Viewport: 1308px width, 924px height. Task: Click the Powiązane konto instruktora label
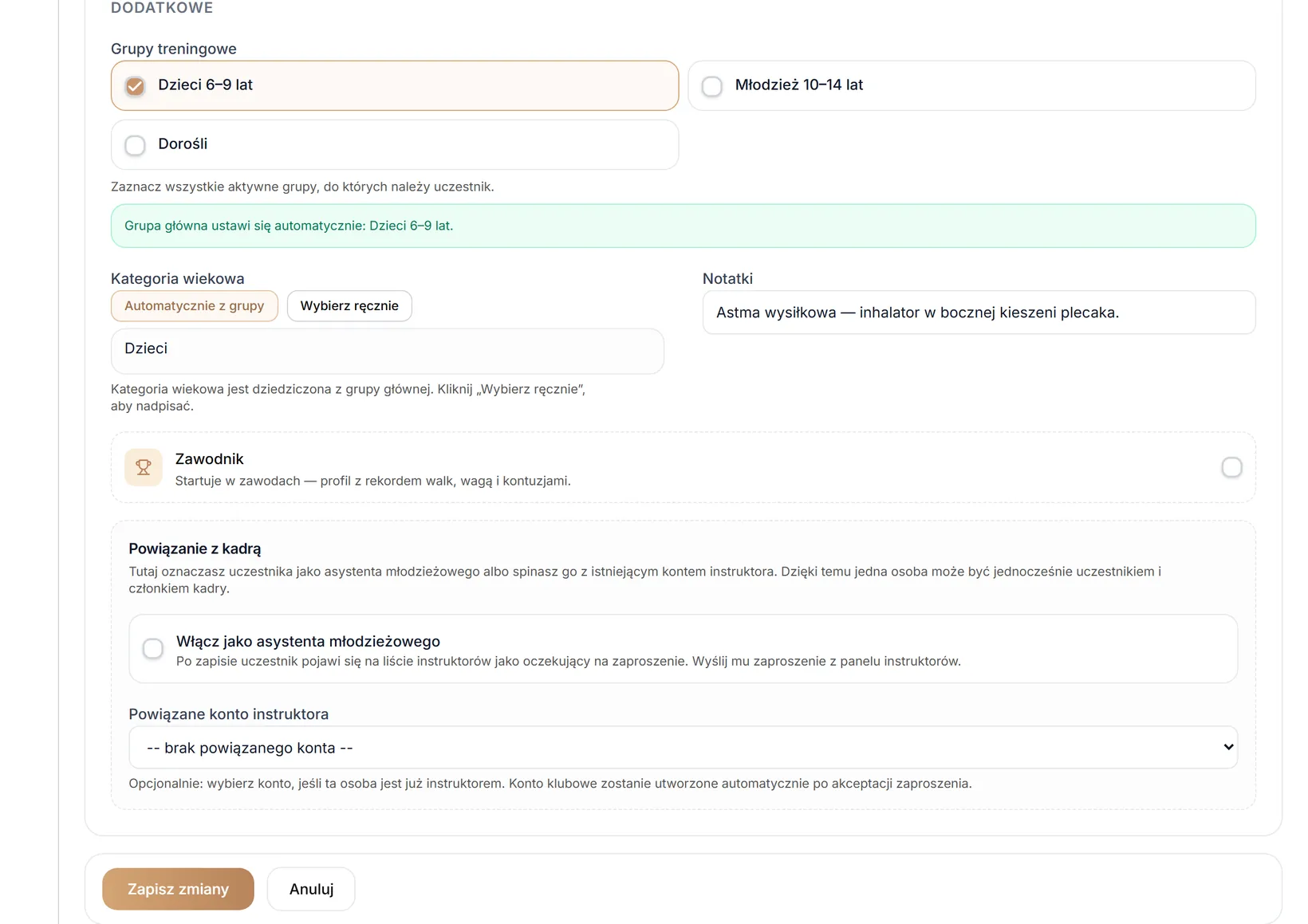pos(229,714)
